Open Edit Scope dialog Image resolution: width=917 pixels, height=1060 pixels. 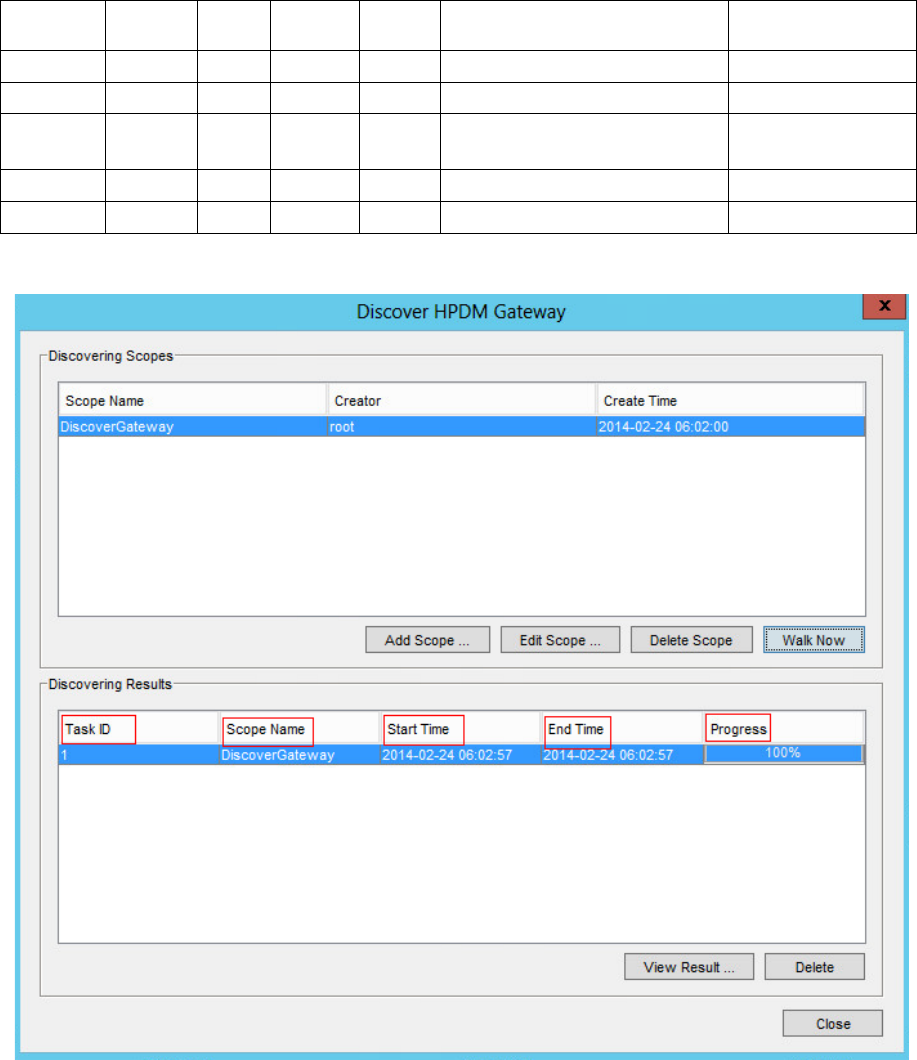click(x=560, y=640)
